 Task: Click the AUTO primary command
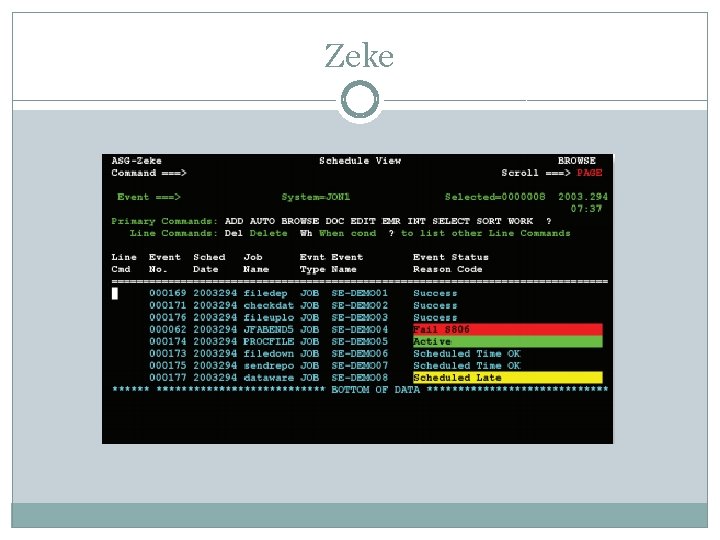262,221
